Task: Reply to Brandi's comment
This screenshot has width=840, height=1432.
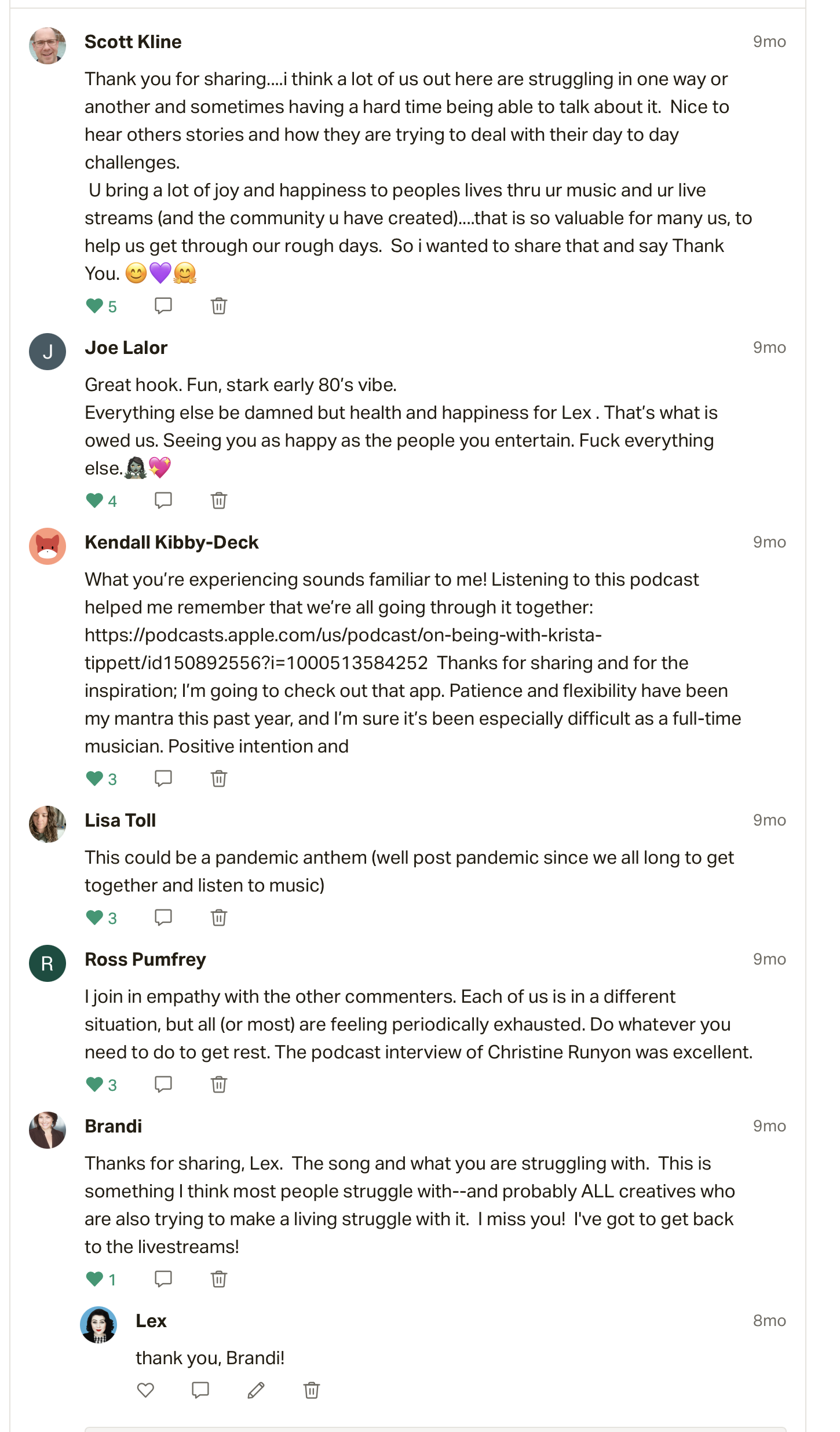Action: pyautogui.click(x=163, y=1279)
